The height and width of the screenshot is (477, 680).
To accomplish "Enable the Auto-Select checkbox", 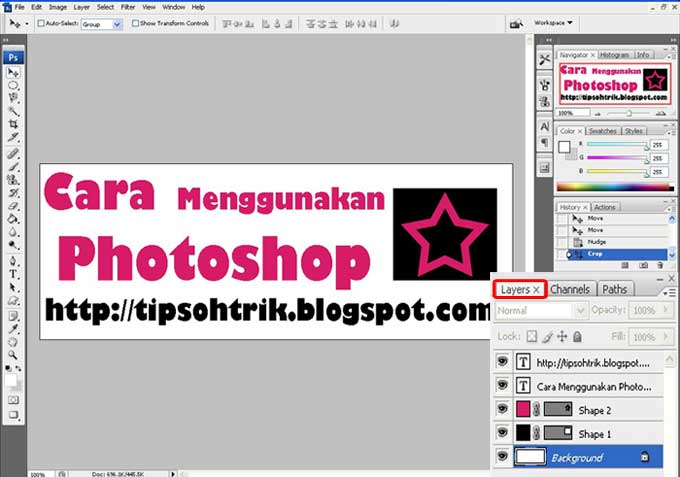I will coord(41,23).
